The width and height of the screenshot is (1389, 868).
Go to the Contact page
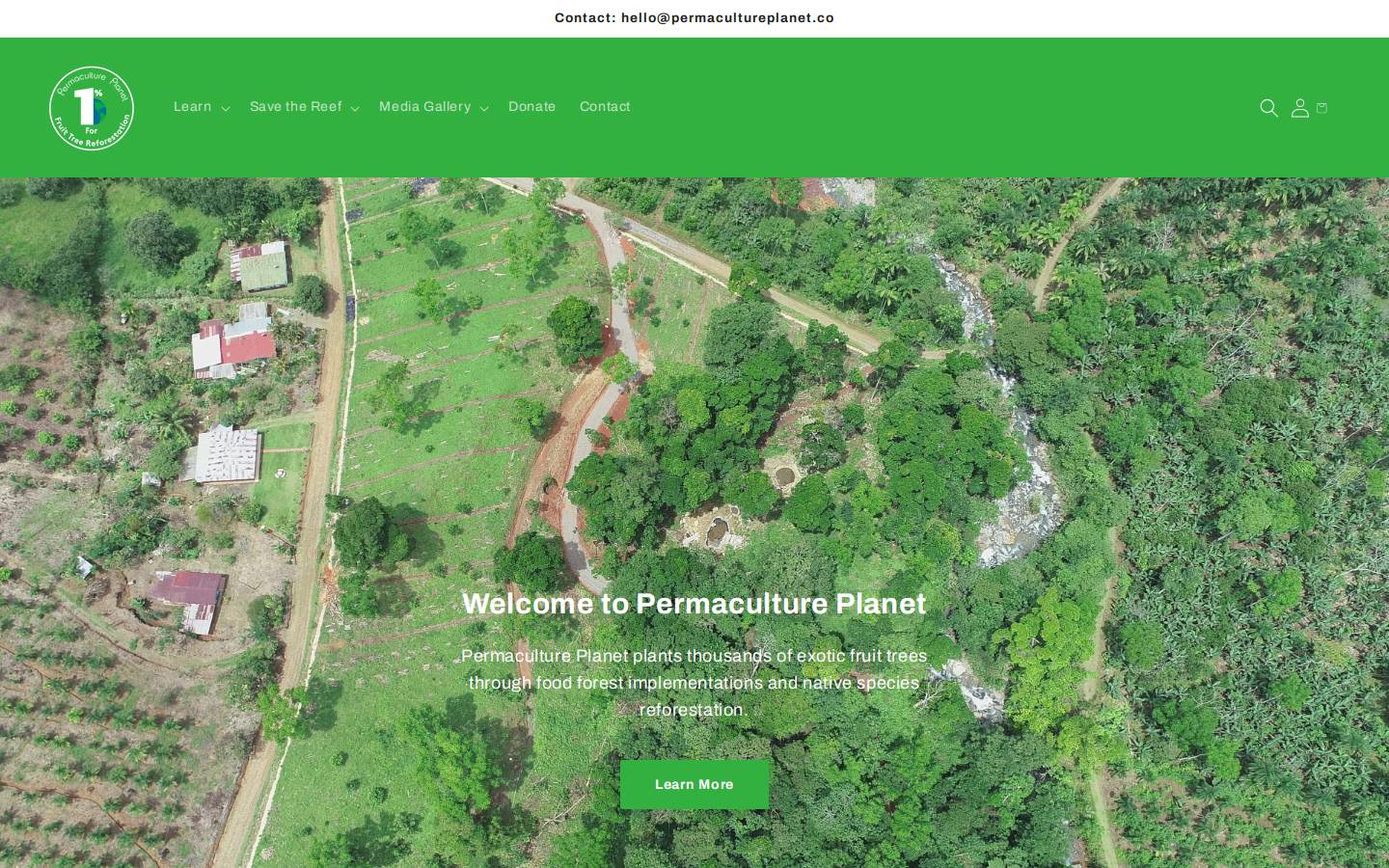tap(605, 107)
